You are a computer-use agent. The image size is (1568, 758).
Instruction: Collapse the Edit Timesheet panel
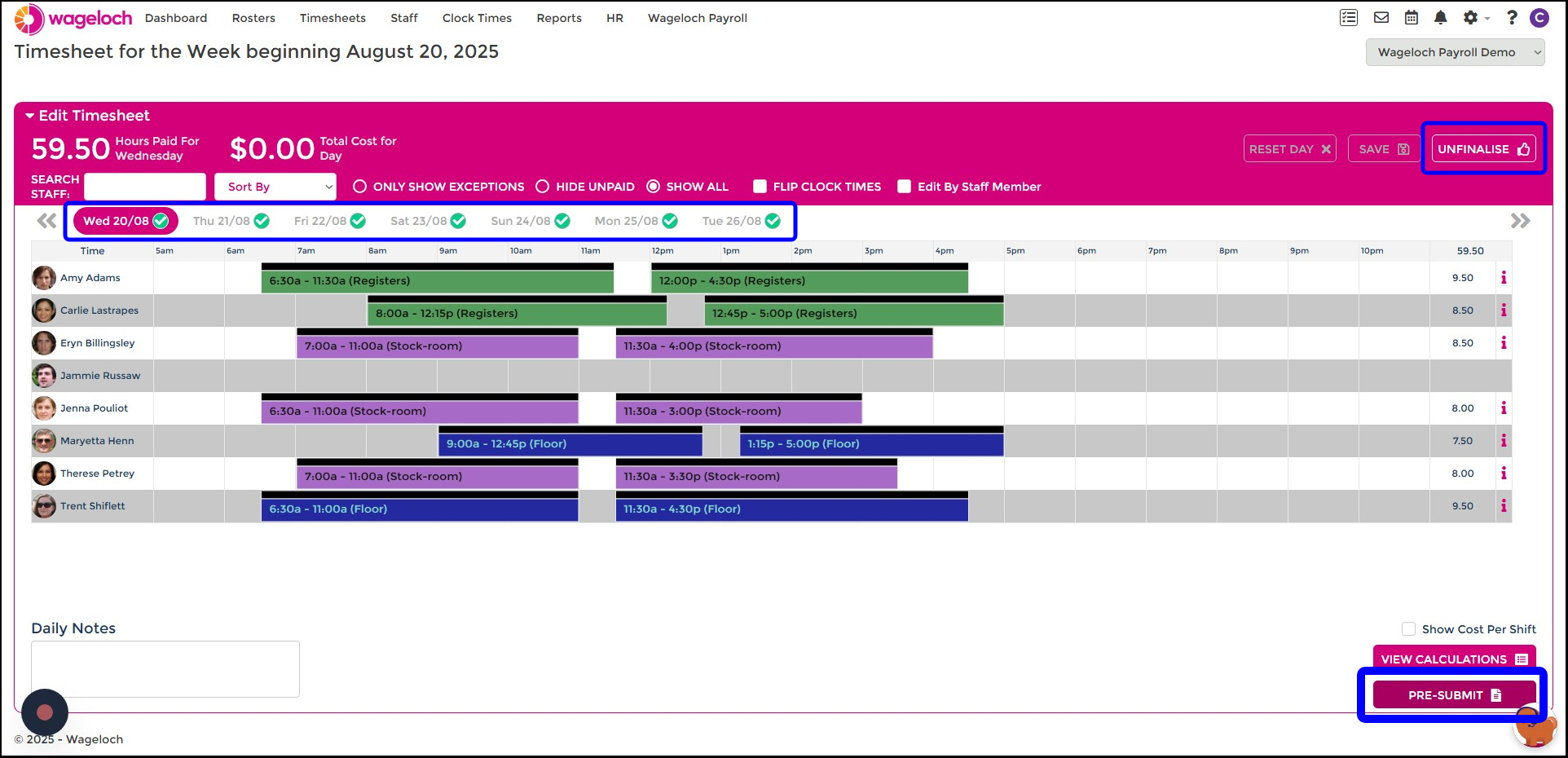[x=30, y=116]
